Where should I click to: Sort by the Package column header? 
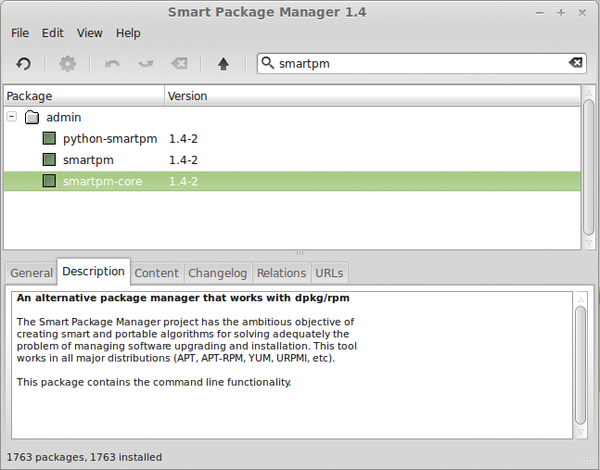83,96
